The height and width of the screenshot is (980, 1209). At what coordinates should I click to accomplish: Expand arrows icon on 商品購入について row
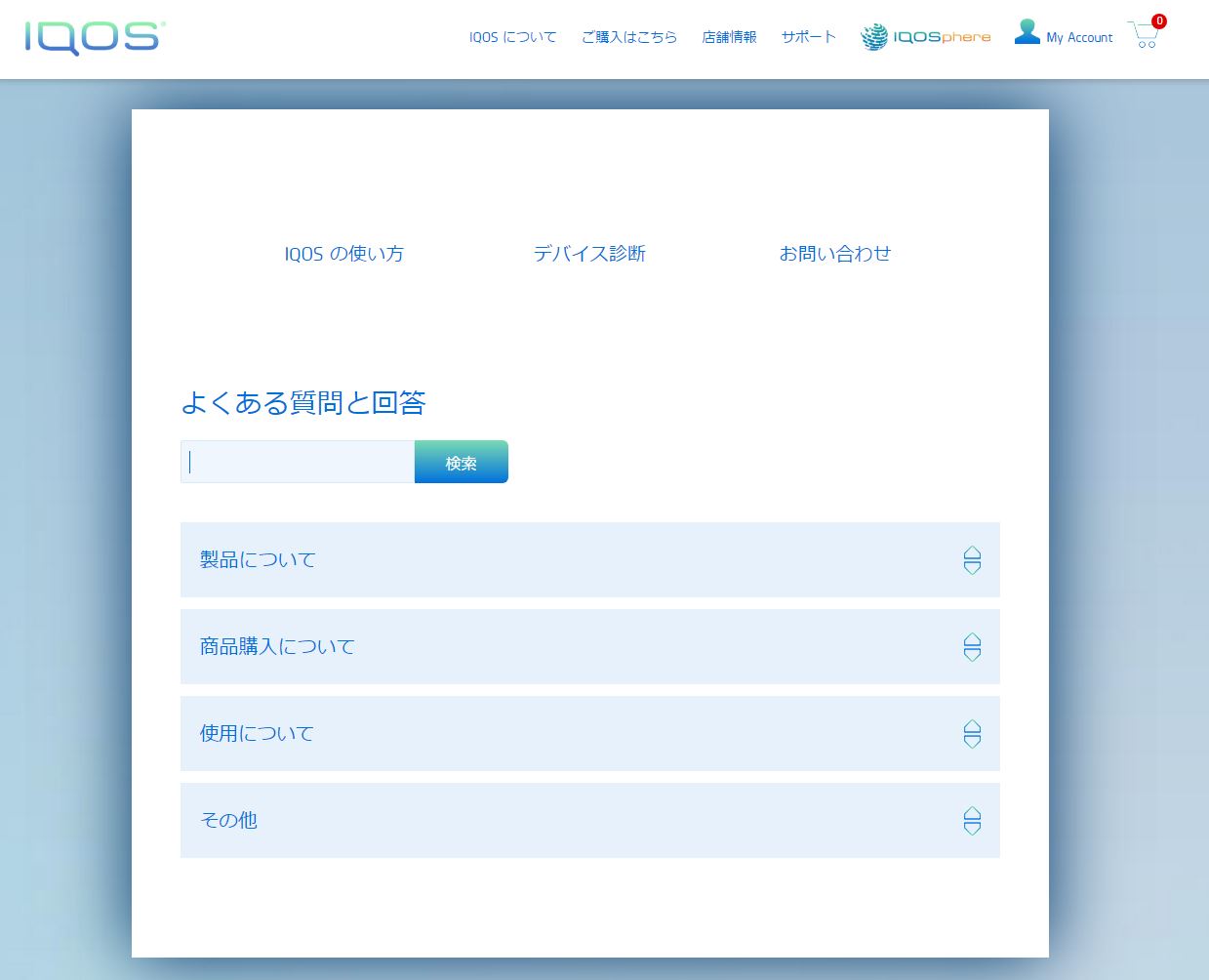point(972,647)
